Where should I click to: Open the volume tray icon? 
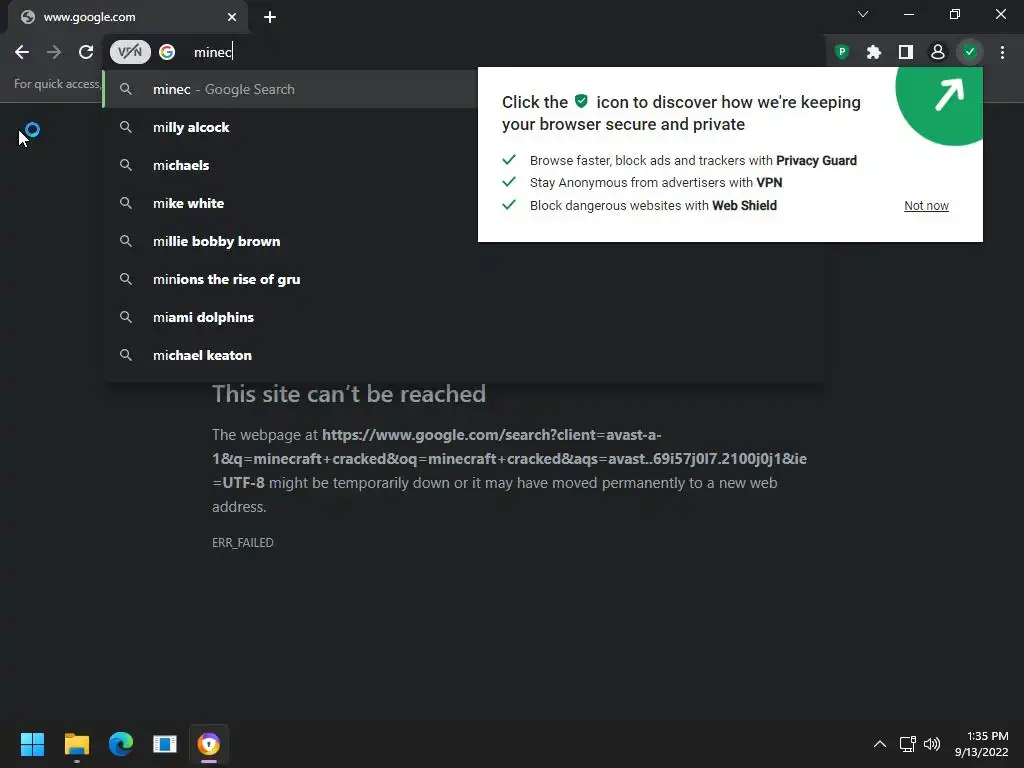click(932, 744)
